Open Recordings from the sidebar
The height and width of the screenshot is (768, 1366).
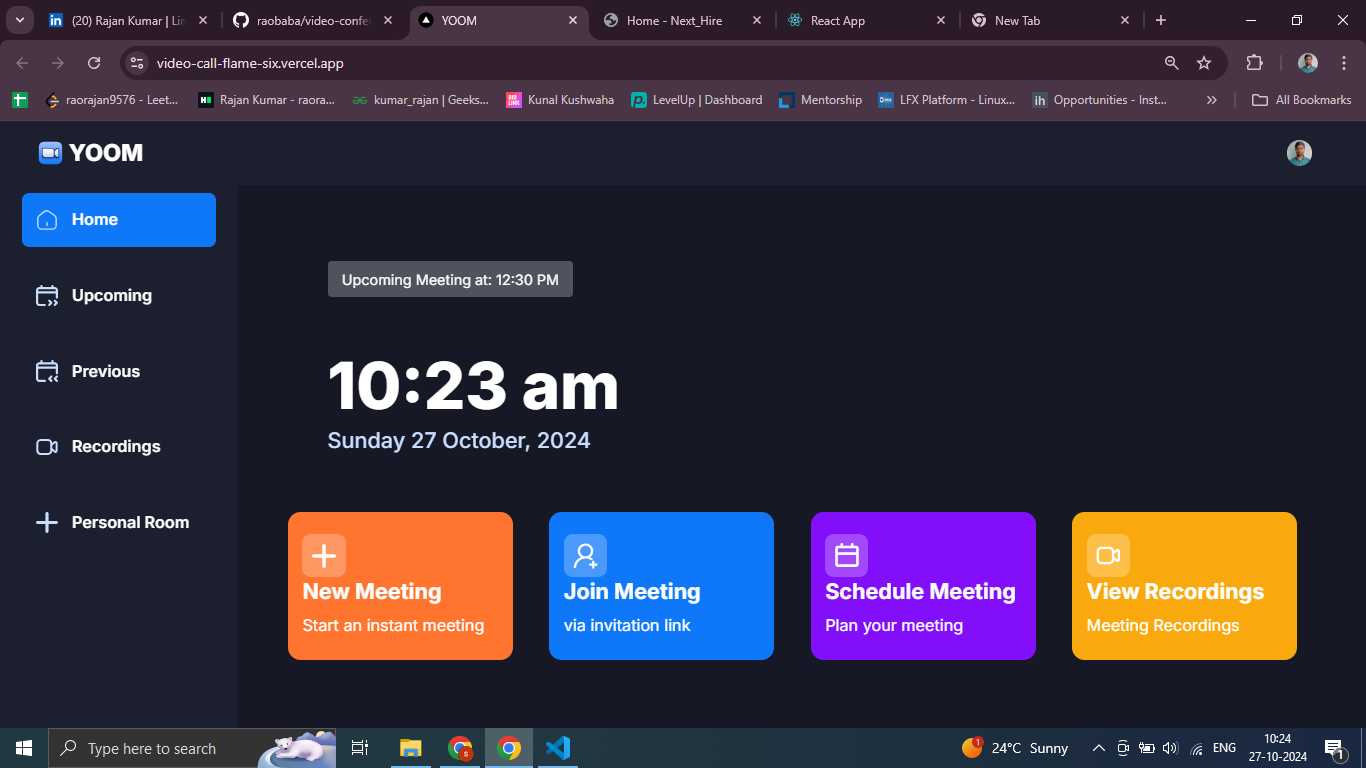coord(118,447)
